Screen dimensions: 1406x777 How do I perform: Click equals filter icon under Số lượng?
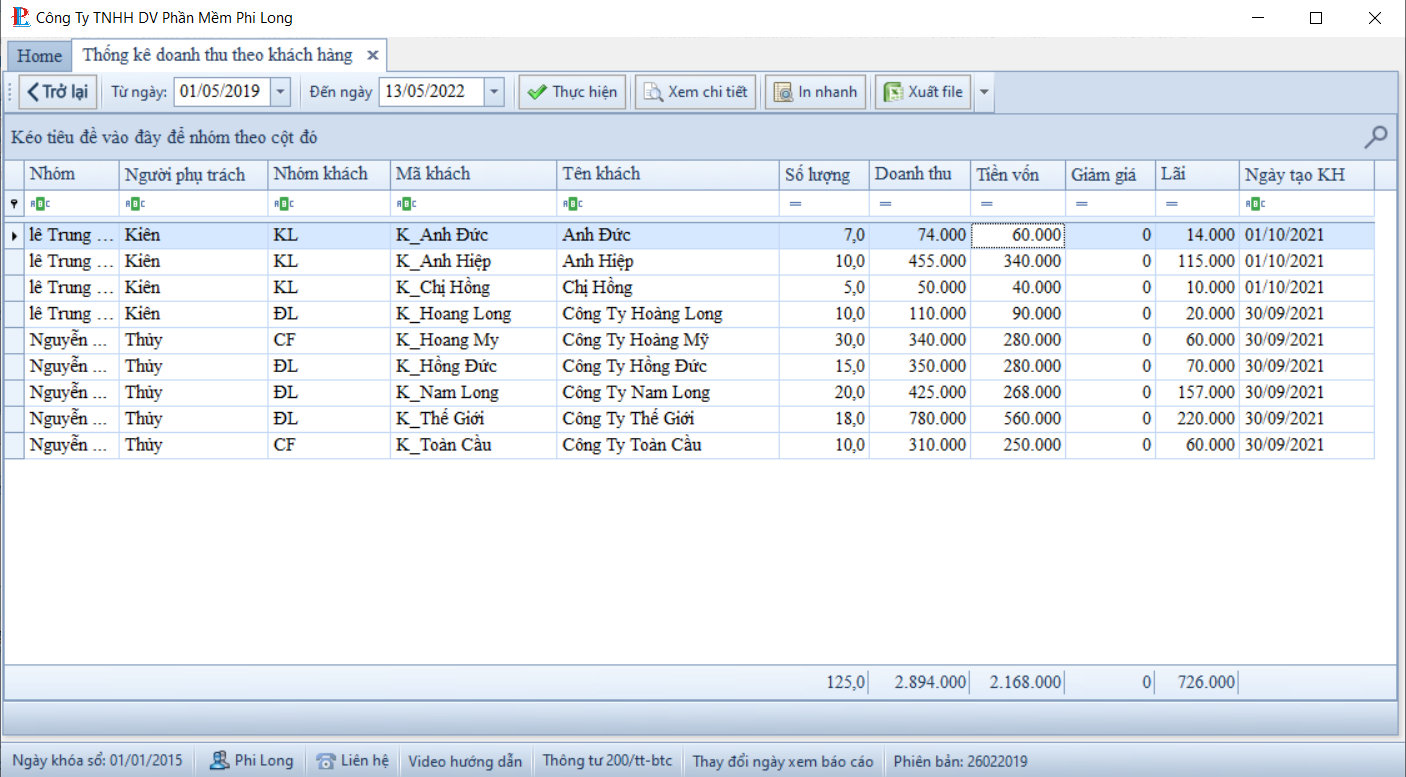click(796, 204)
